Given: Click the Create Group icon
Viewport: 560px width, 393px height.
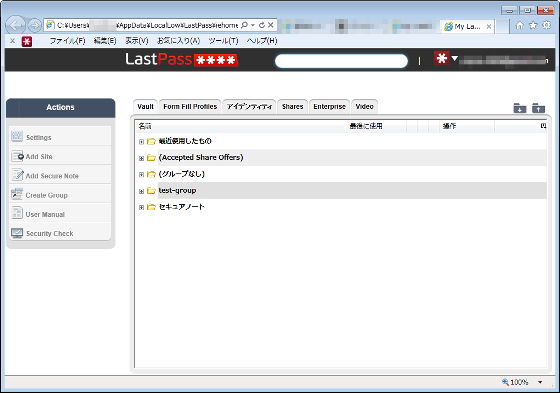Looking at the screenshot, I should 17,194.
